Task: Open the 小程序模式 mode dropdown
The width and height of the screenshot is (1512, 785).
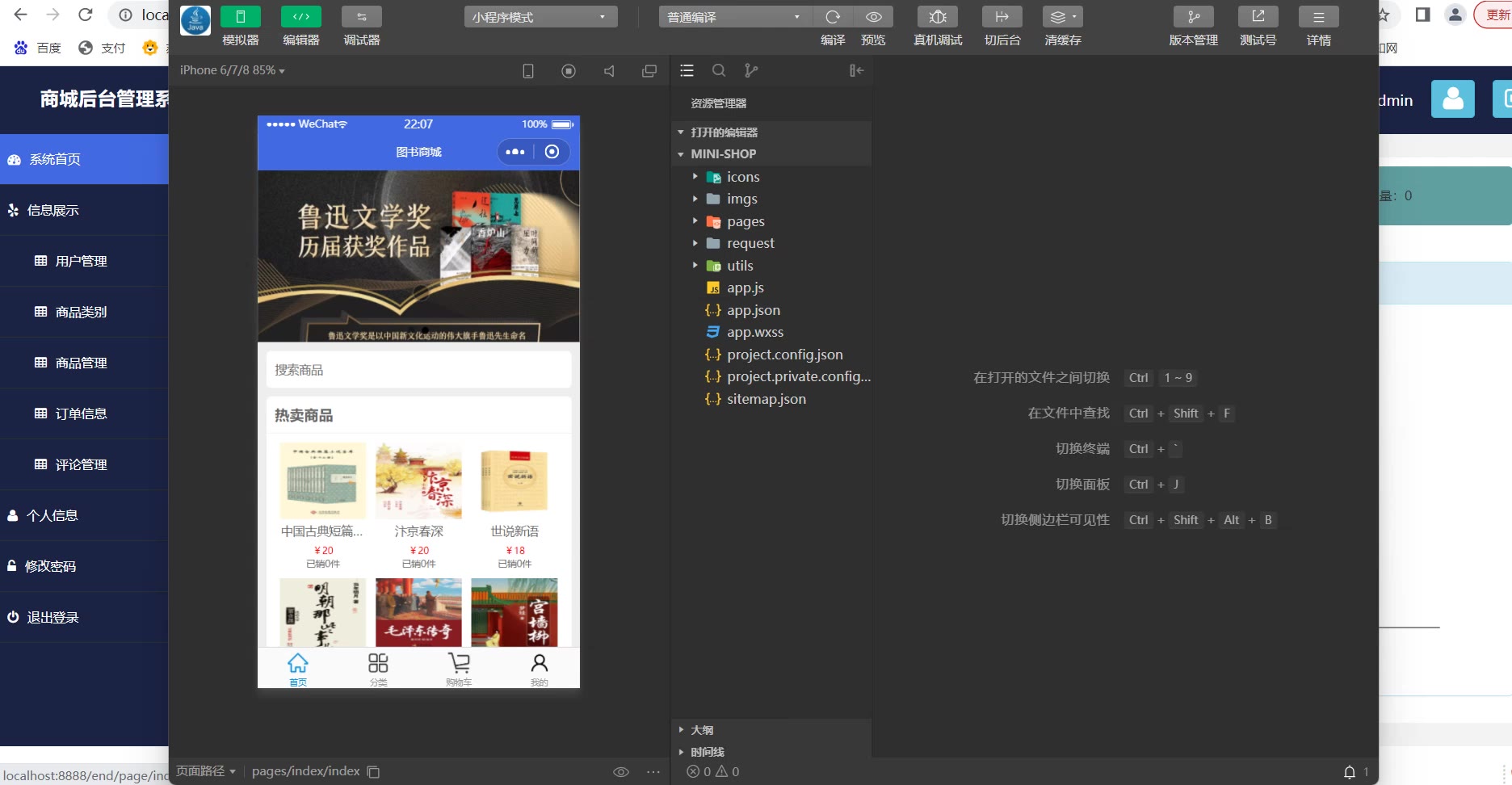Action: pyautogui.click(x=540, y=17)
